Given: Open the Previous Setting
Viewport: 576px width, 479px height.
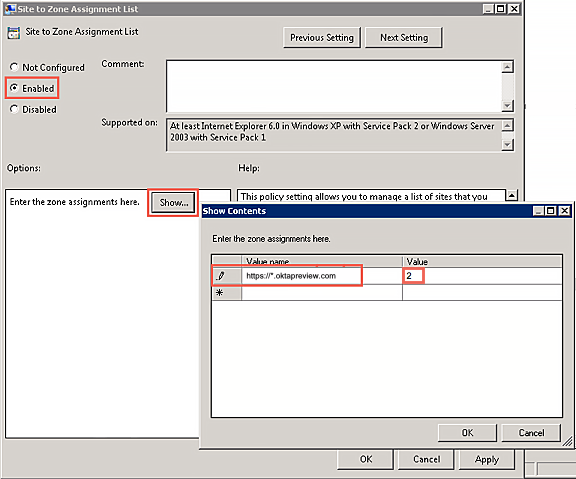Looking at the screenshot, I should [x=322, y=37].
